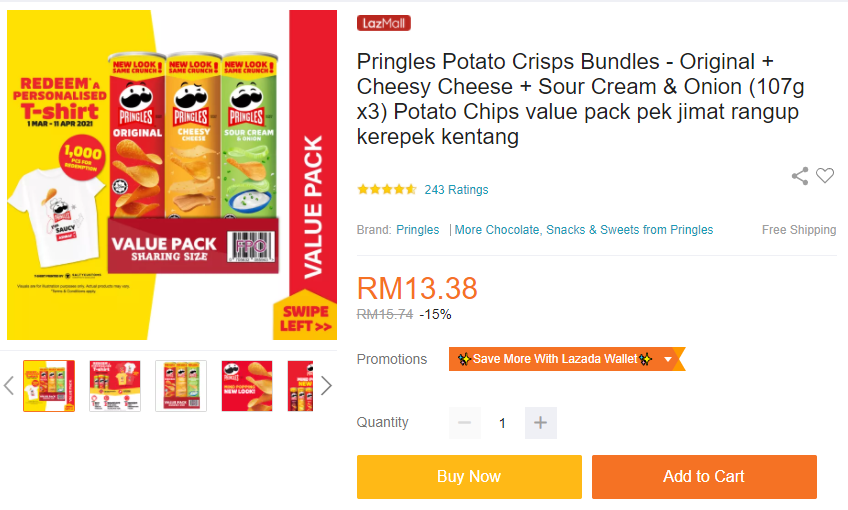The height and width of the screenshot is (510, 848).
Task: Show next thumbnails with right arrow
Action: [326, 386]
